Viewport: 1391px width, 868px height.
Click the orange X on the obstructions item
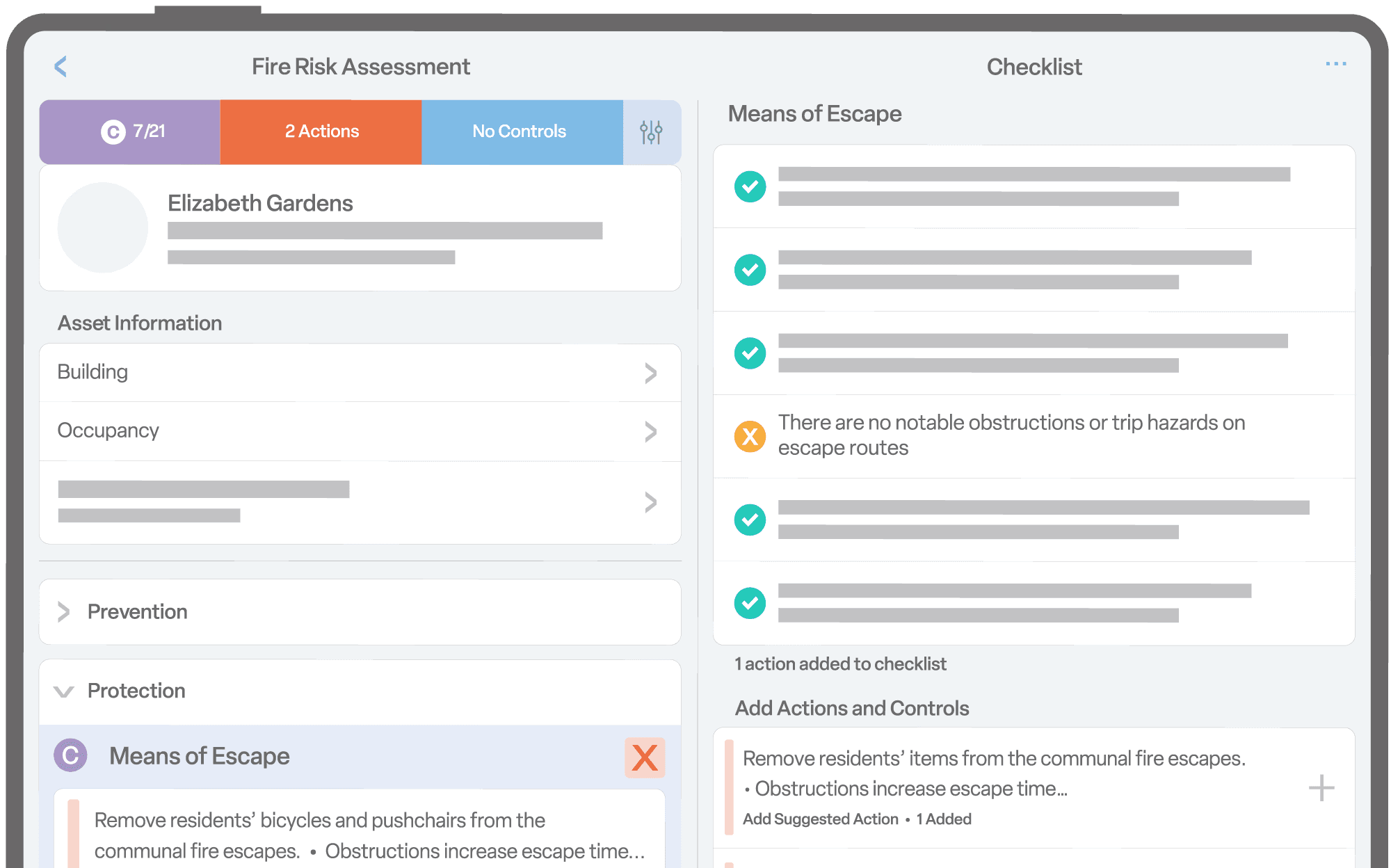pos(749,435)
